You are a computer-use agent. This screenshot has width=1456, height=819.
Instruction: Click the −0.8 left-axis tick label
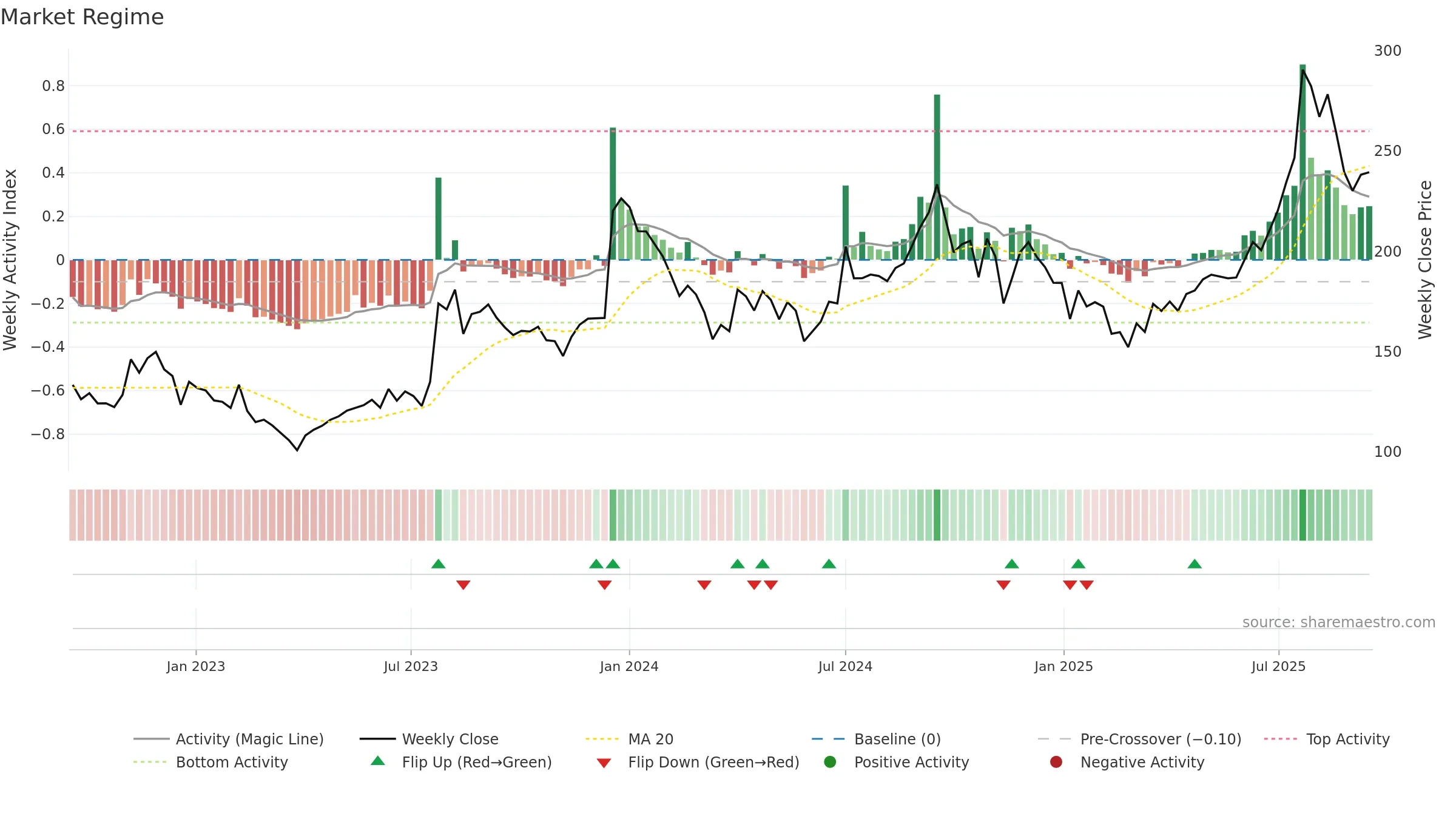[x=48, y=434]
